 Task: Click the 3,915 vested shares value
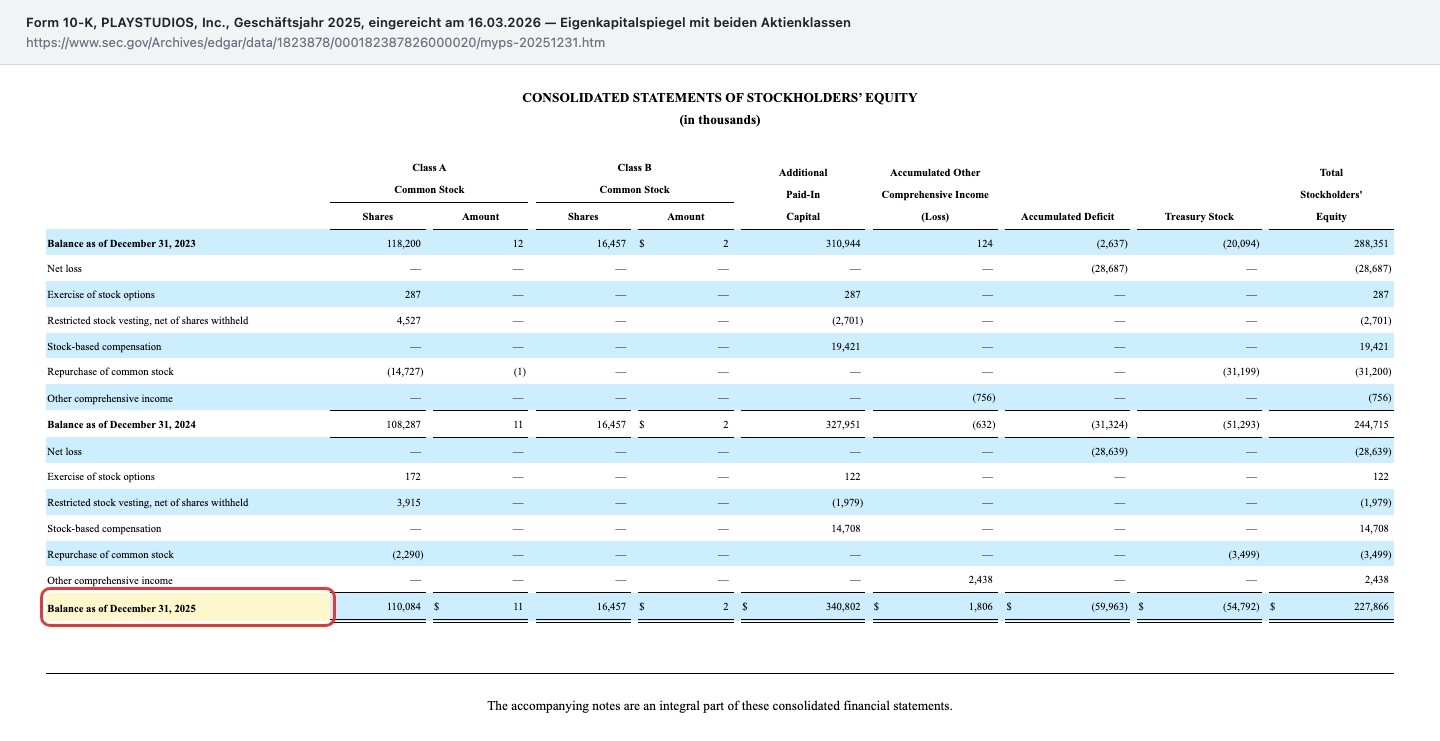(x=408, y=503)
